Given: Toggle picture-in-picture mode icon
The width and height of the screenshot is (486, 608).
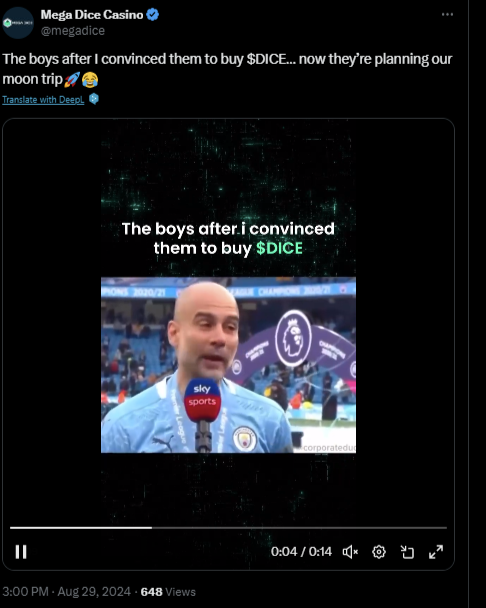Looking at the screenshot, I should [407, 552].
